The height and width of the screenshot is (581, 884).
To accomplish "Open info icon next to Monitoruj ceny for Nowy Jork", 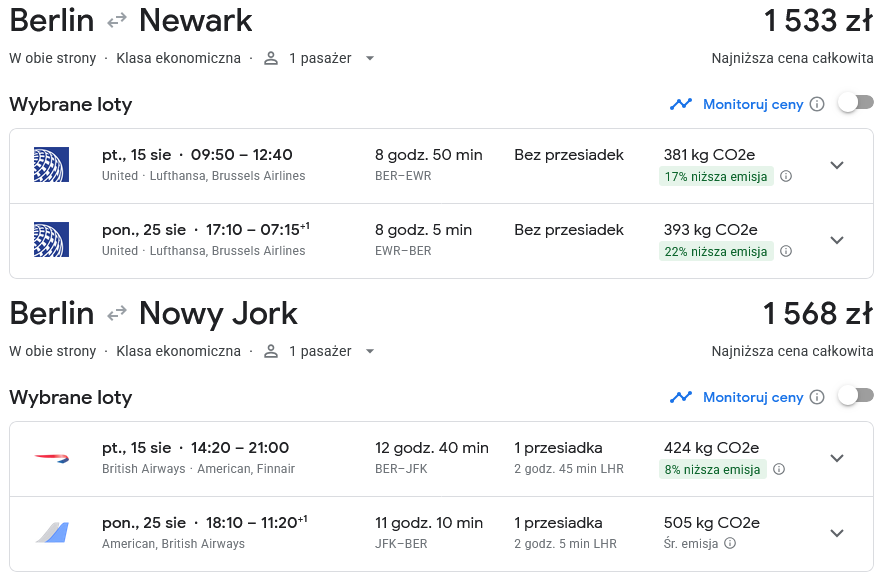I will 817,397.
